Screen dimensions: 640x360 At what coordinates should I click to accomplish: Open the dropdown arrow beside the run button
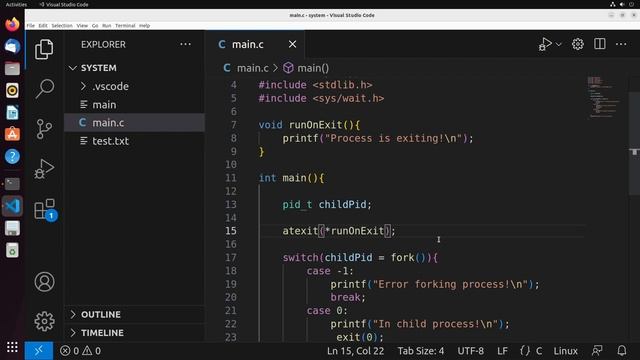click(x=559, y=44)
